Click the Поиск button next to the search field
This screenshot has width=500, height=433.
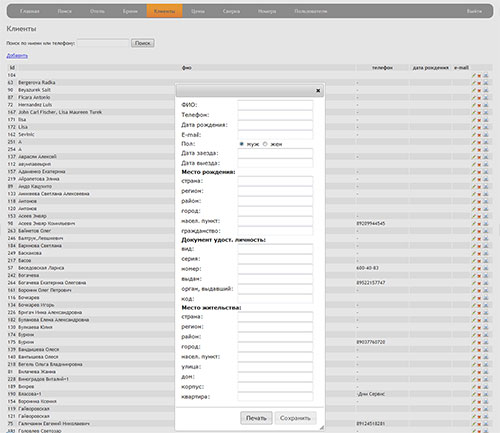click(143, 43)
